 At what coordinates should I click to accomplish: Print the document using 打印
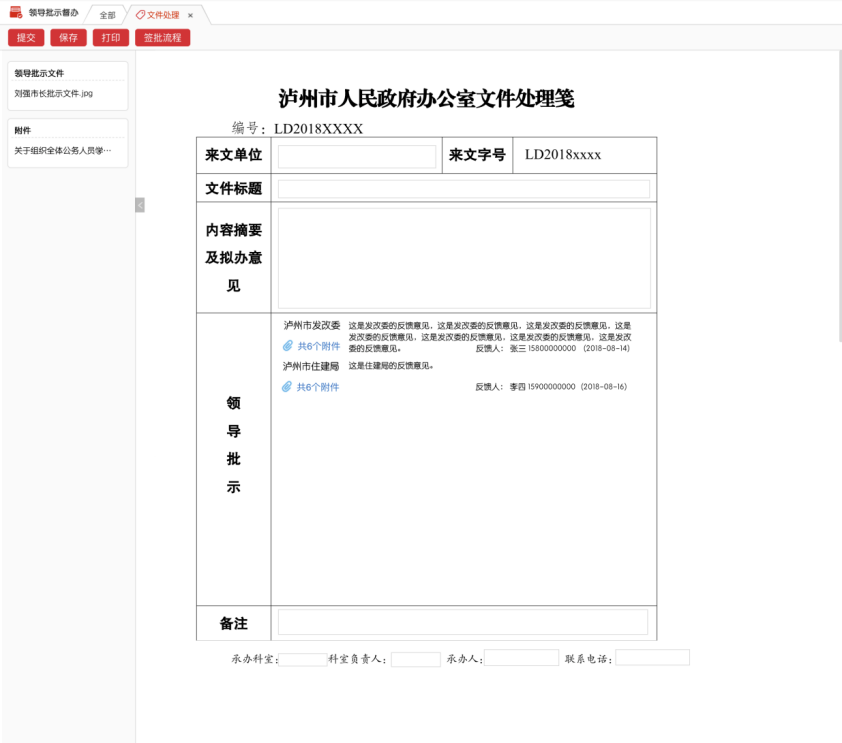click(x=111, y=38)
